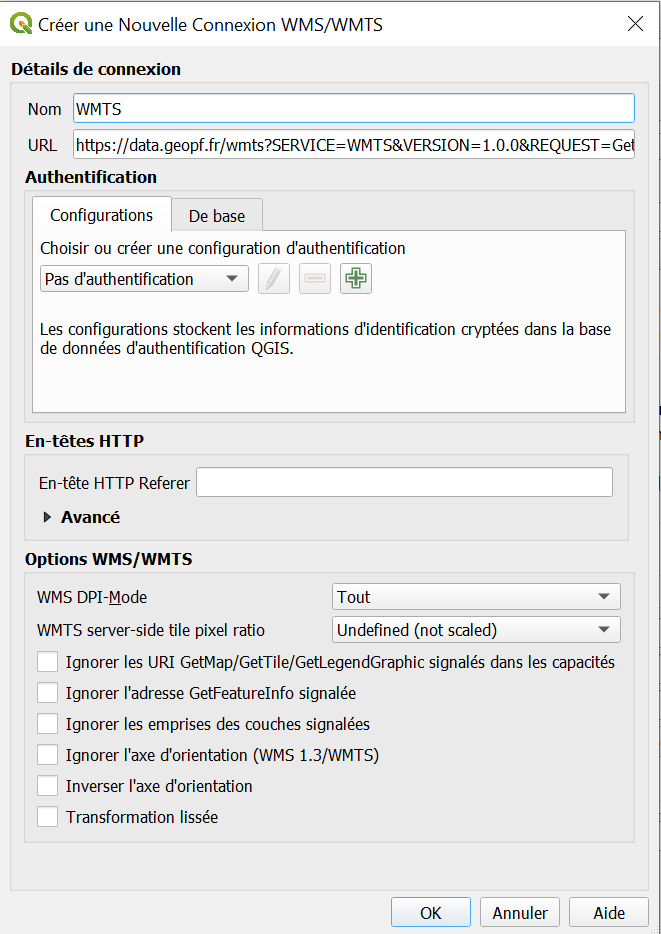This screenshot has width=661, height=934.
Task: Open WMTS server-side tile pixel ratio dropdown
Action: (x=476, y=629)
